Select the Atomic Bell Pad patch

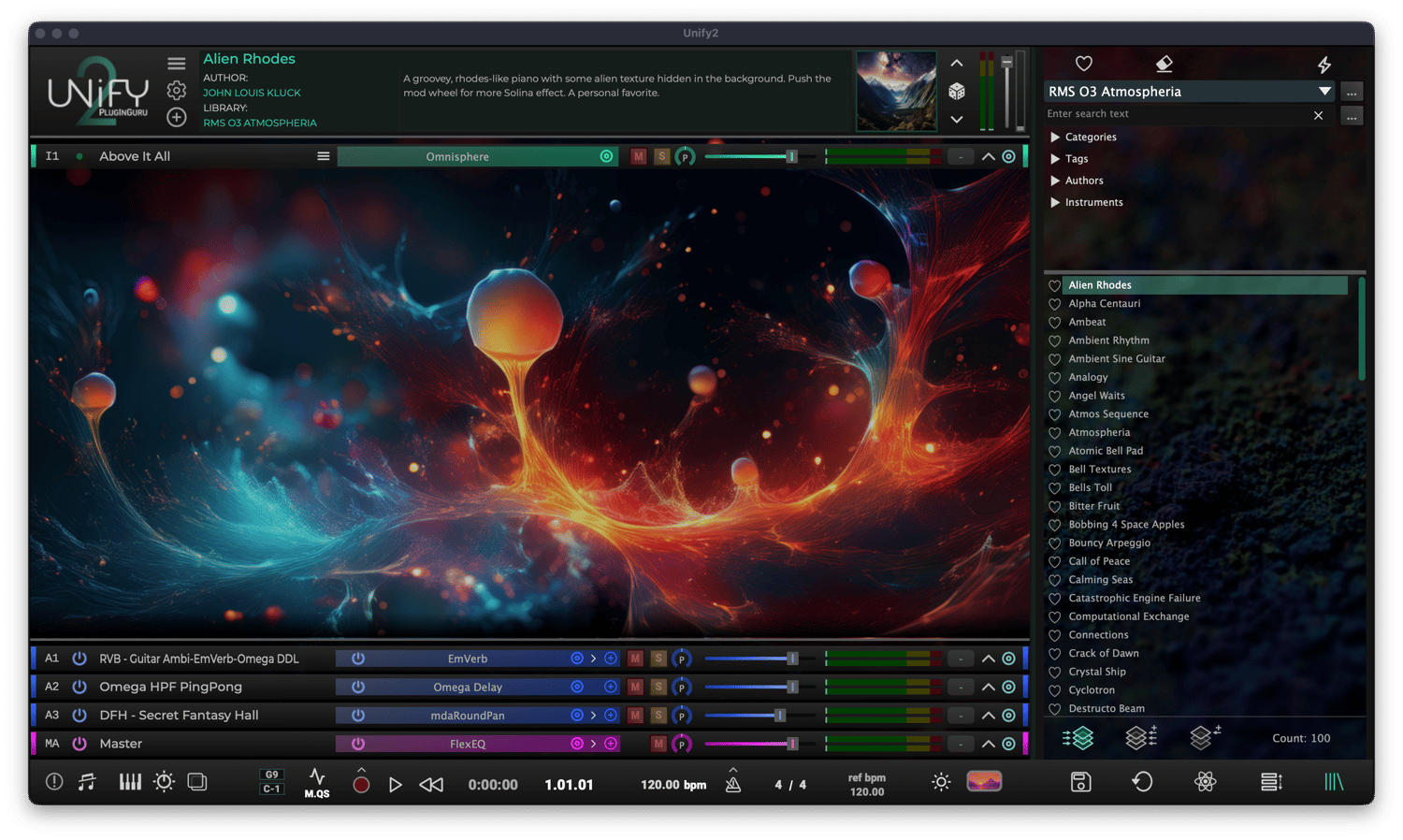(1106, 451)
